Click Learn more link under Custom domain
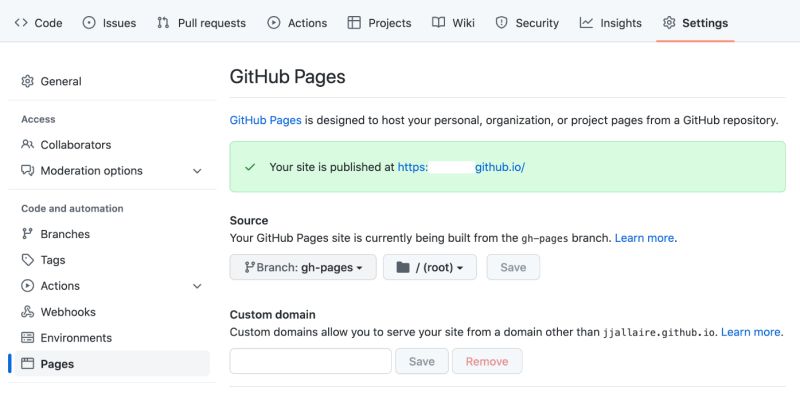Screen dimensions: 800x393 pos(751,332)
